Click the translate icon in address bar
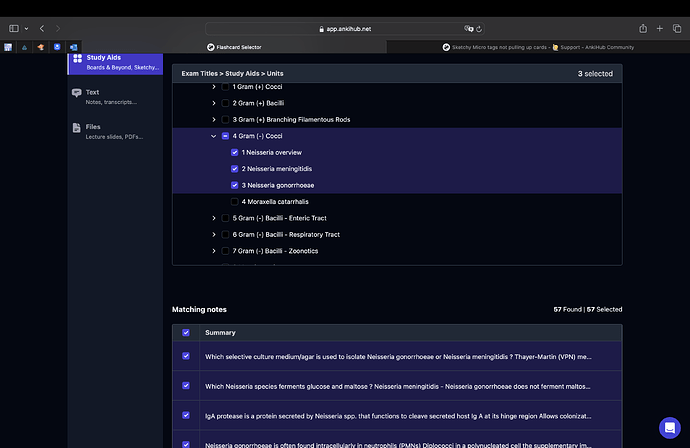Image resolution: width=690 pixels, height=448 pixels. pos(468,29)
